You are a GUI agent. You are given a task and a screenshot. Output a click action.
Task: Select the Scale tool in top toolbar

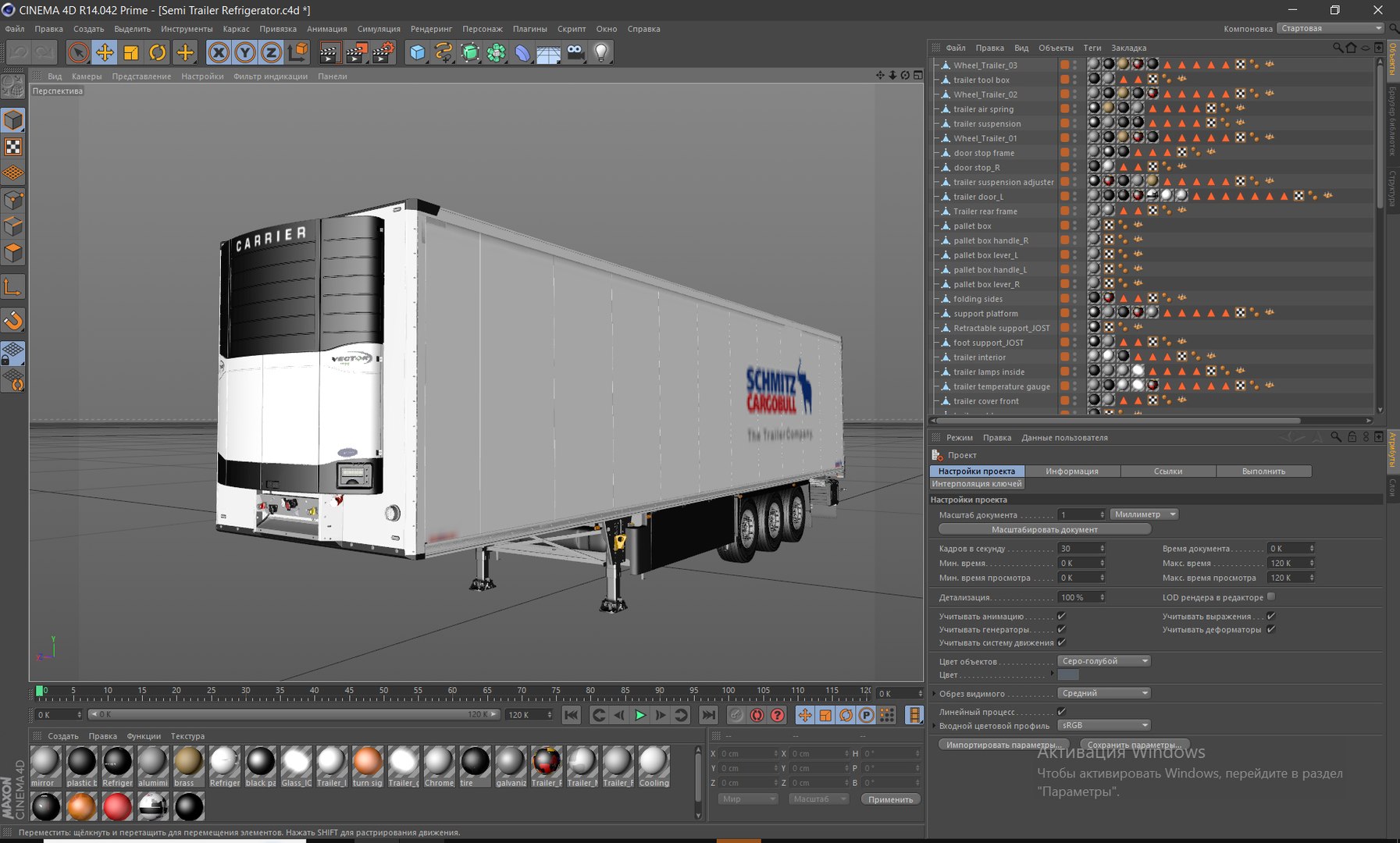coord(131,52)
